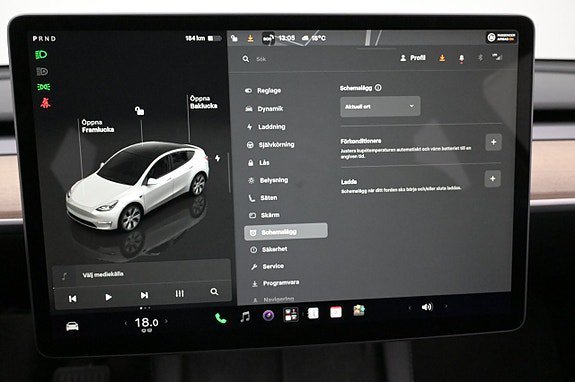Open climate controls via 18.0 temperature
Image resolution: width=575 pixels, height=382 pixels.
click(146, 323)
